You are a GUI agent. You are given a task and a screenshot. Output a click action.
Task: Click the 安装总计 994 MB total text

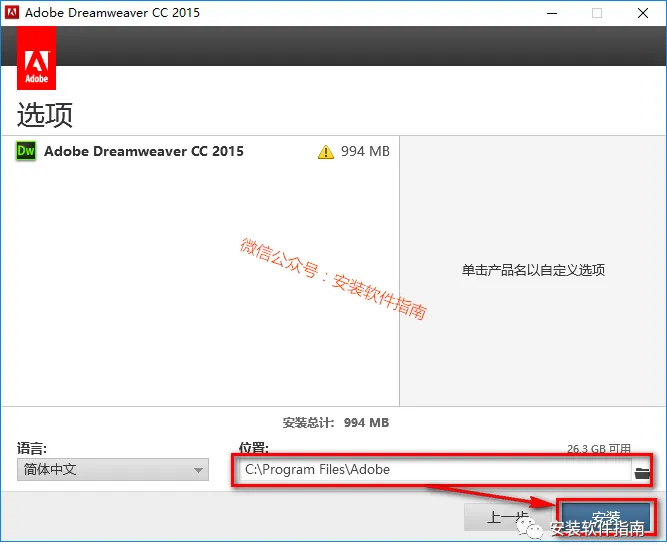(336, 422)
